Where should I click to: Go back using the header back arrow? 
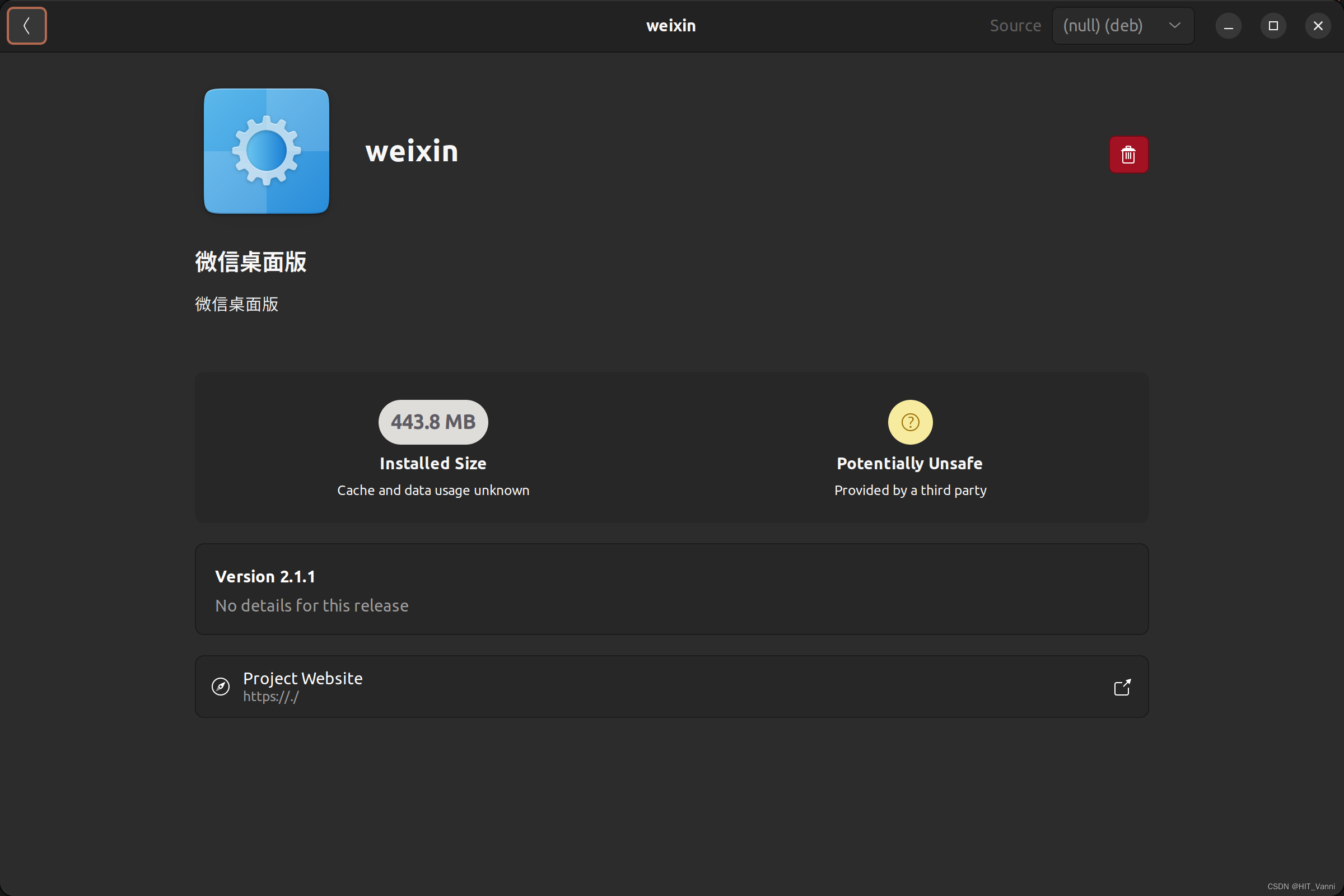(26, 26)
